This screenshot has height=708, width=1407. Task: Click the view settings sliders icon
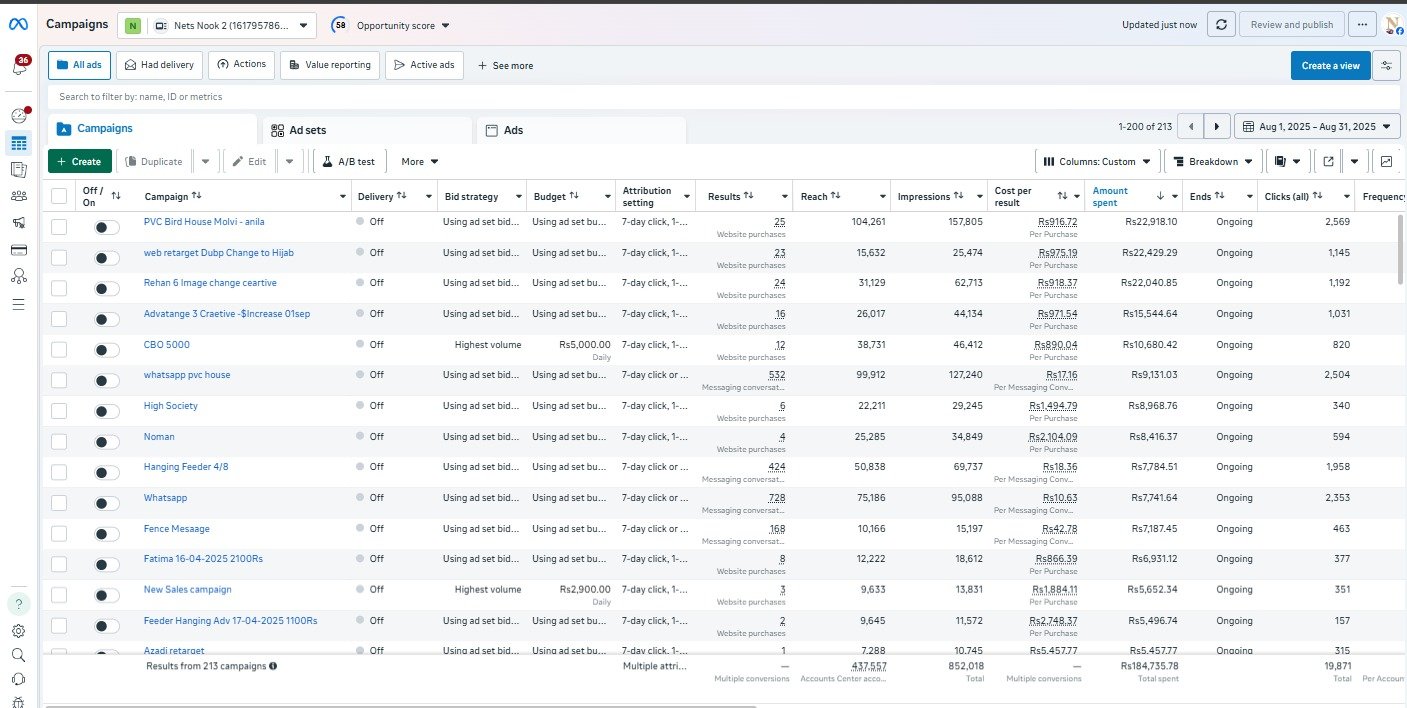(1386, 66)
